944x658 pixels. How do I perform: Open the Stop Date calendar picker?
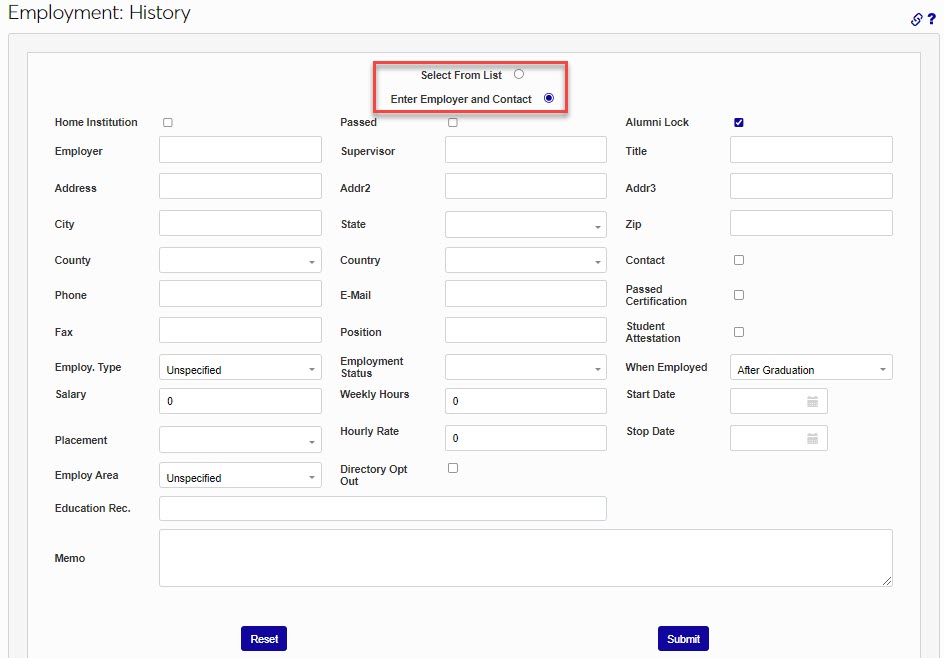812,438
